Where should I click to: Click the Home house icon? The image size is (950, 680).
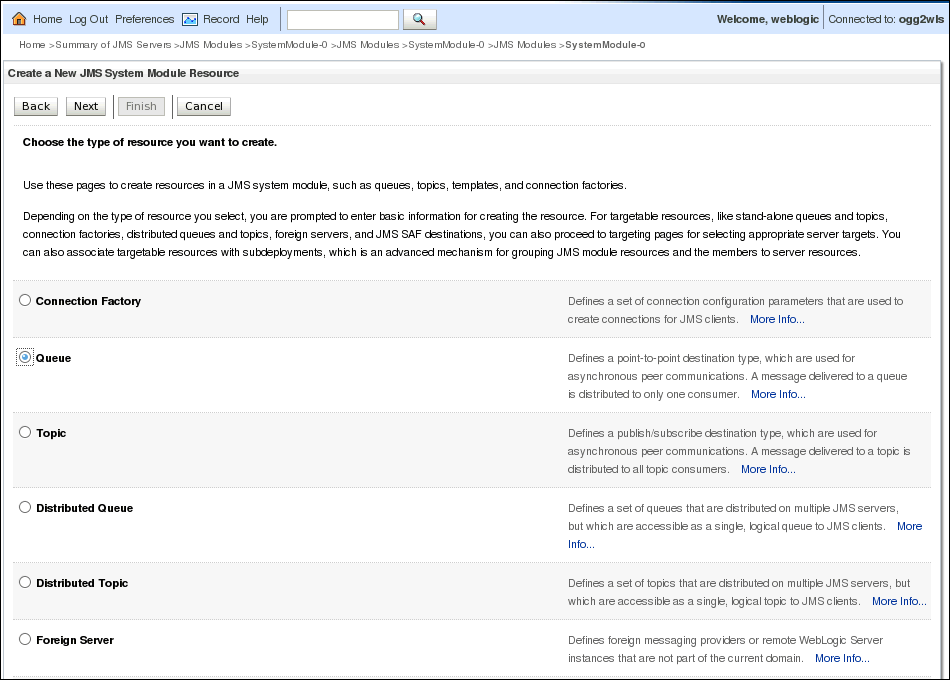click(19, 19)
